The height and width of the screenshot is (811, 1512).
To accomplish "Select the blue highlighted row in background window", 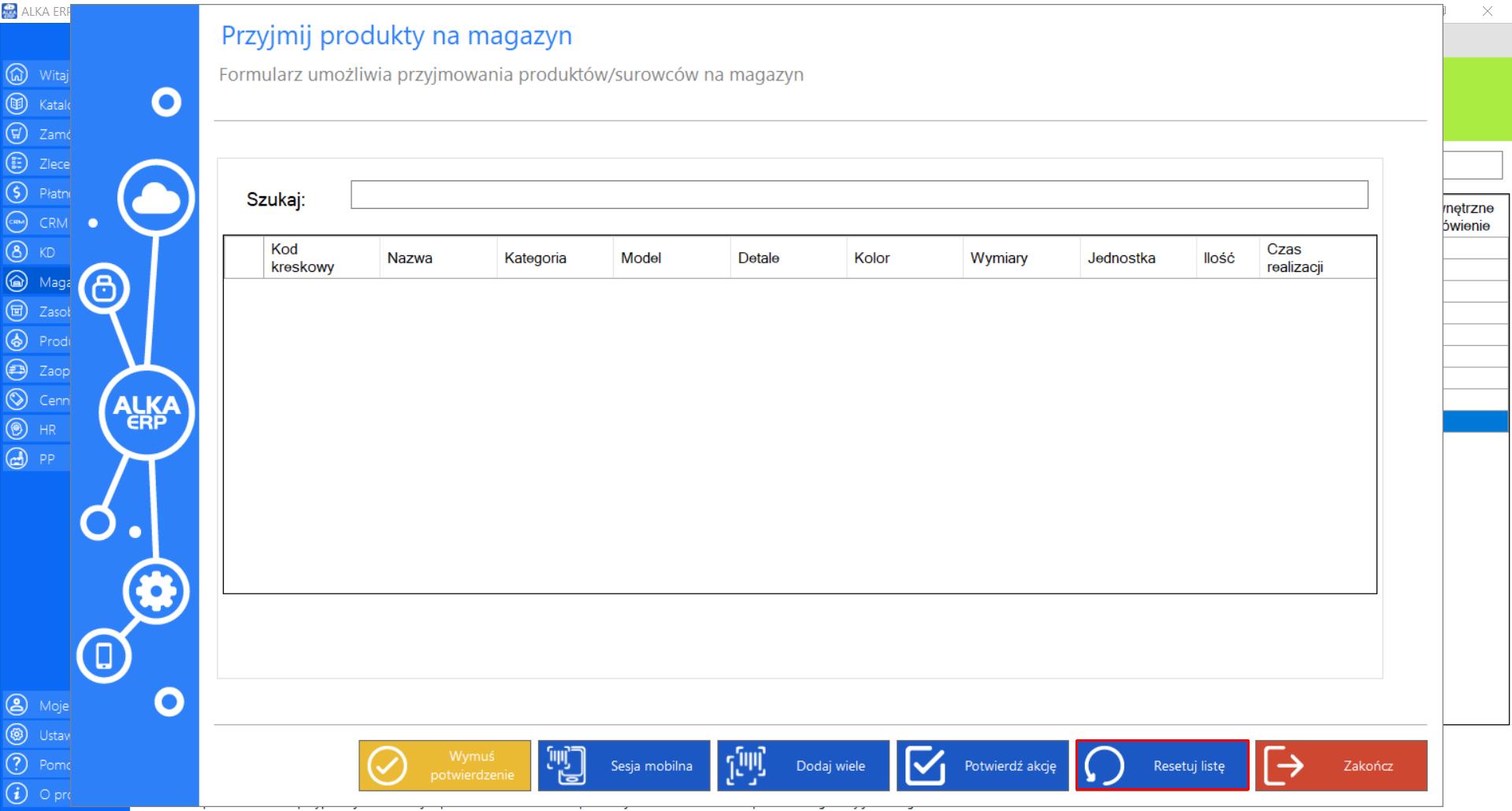I will coord(1476,421).
